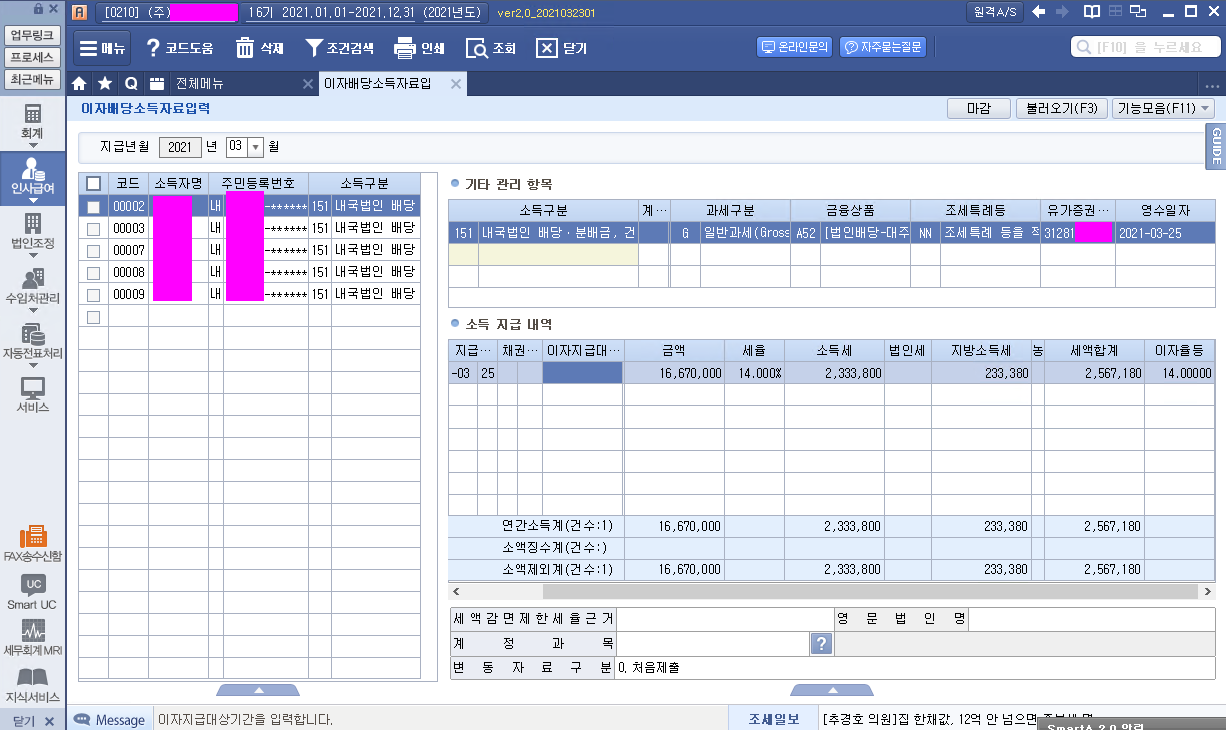Open FAX송수신함
Image resolution: width=1226 pixels, height=730 pixels.
(33, 543)
